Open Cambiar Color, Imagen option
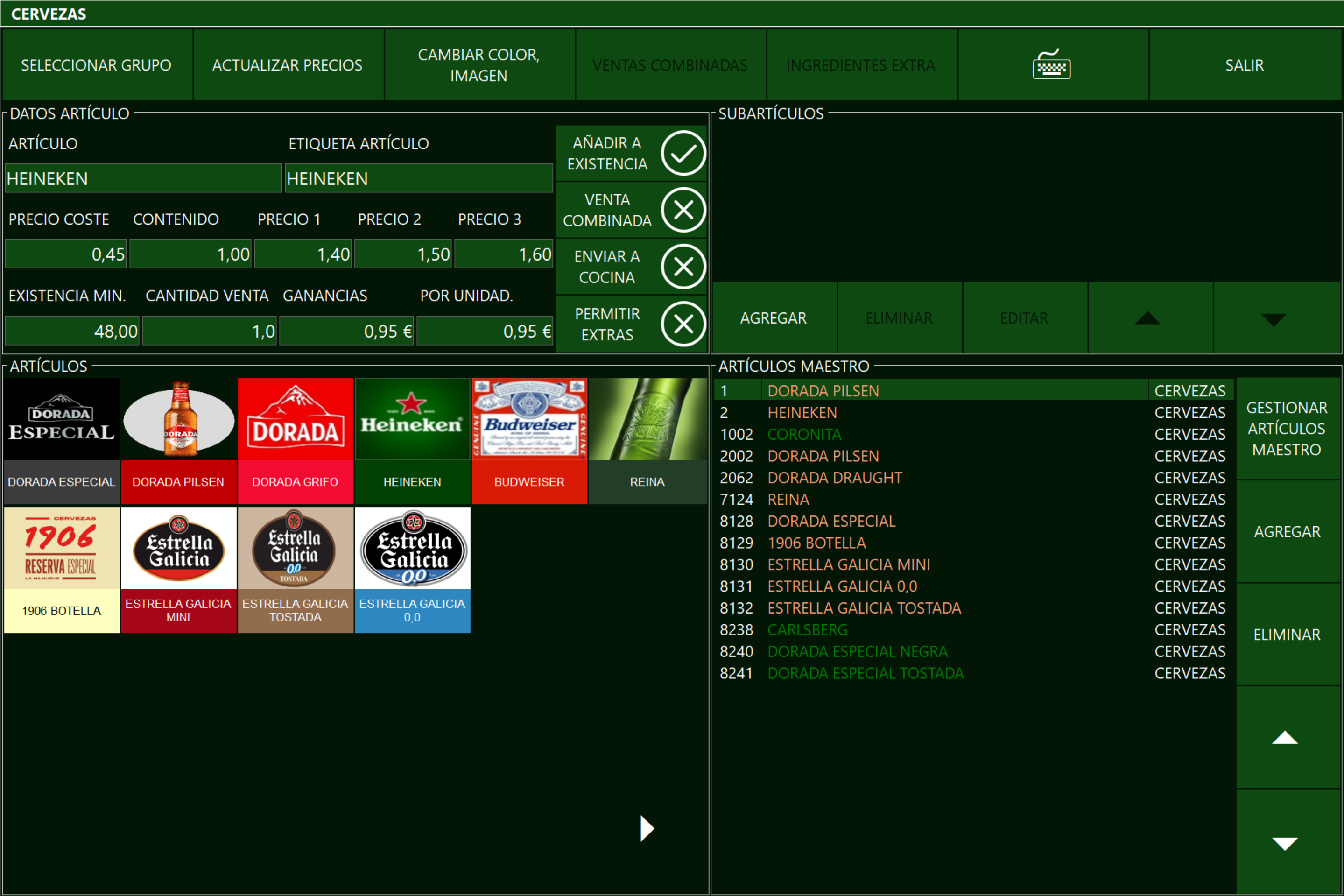Screen dimensions: 1344x896 [x=478, y=64]
